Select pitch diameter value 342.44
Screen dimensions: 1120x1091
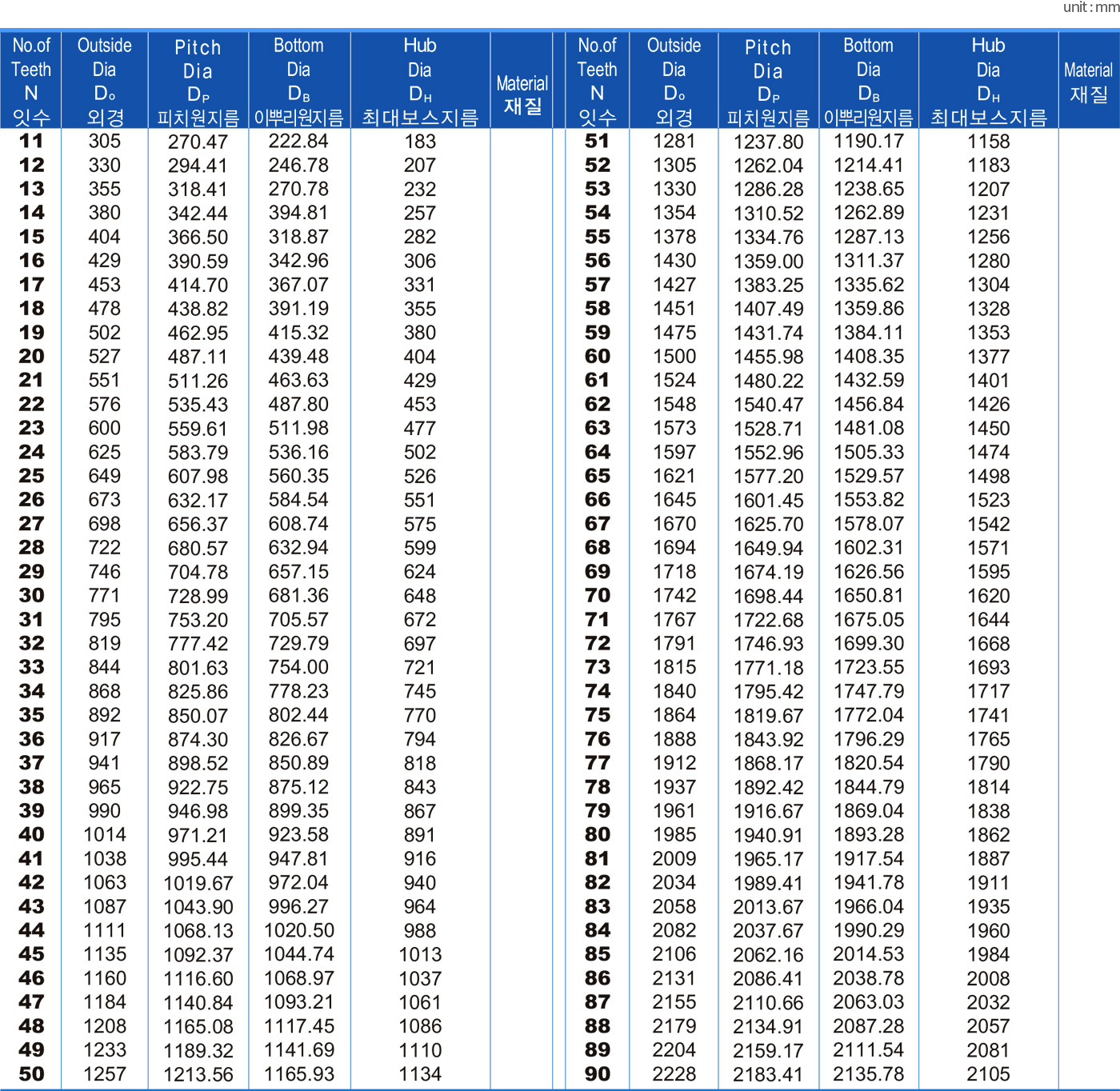pos(198,214)
